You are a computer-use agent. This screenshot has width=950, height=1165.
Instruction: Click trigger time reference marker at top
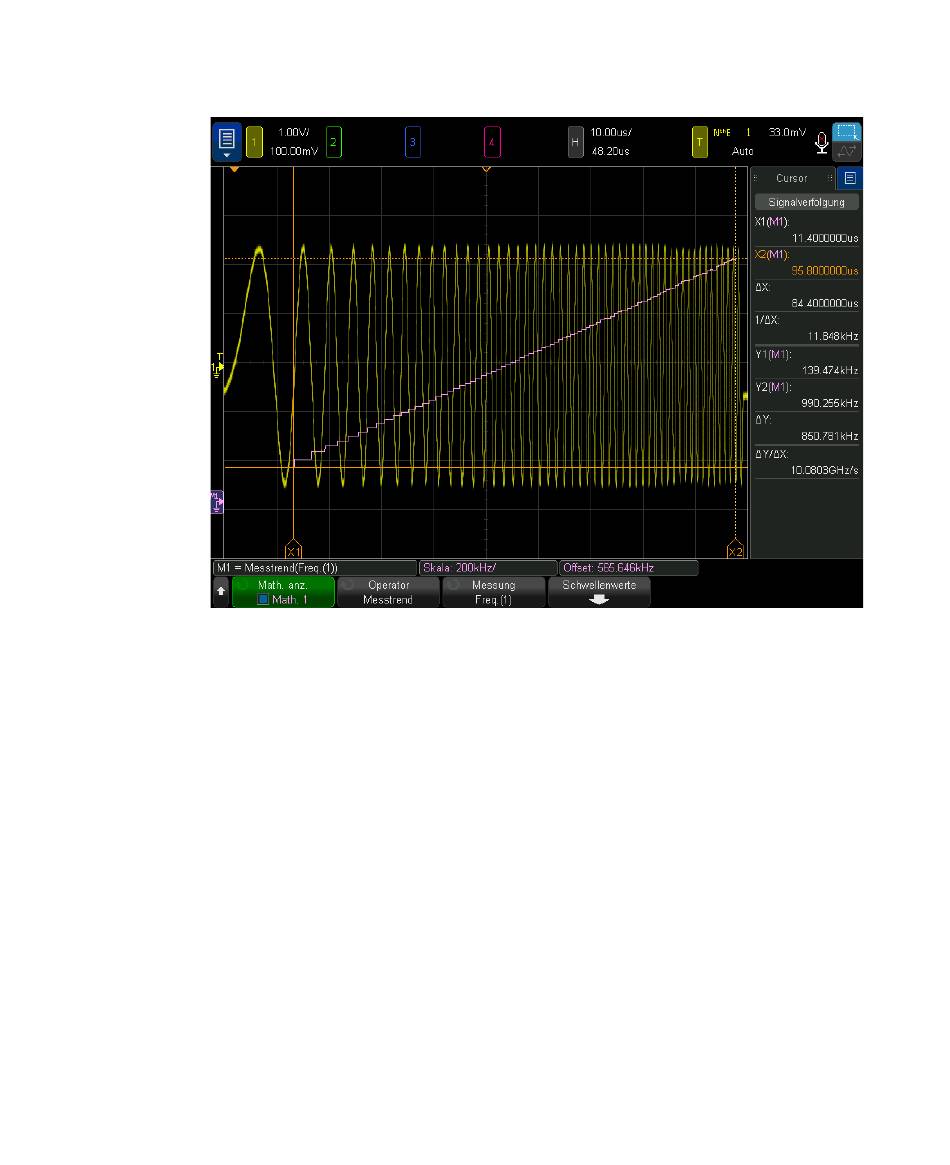point(486,169)
